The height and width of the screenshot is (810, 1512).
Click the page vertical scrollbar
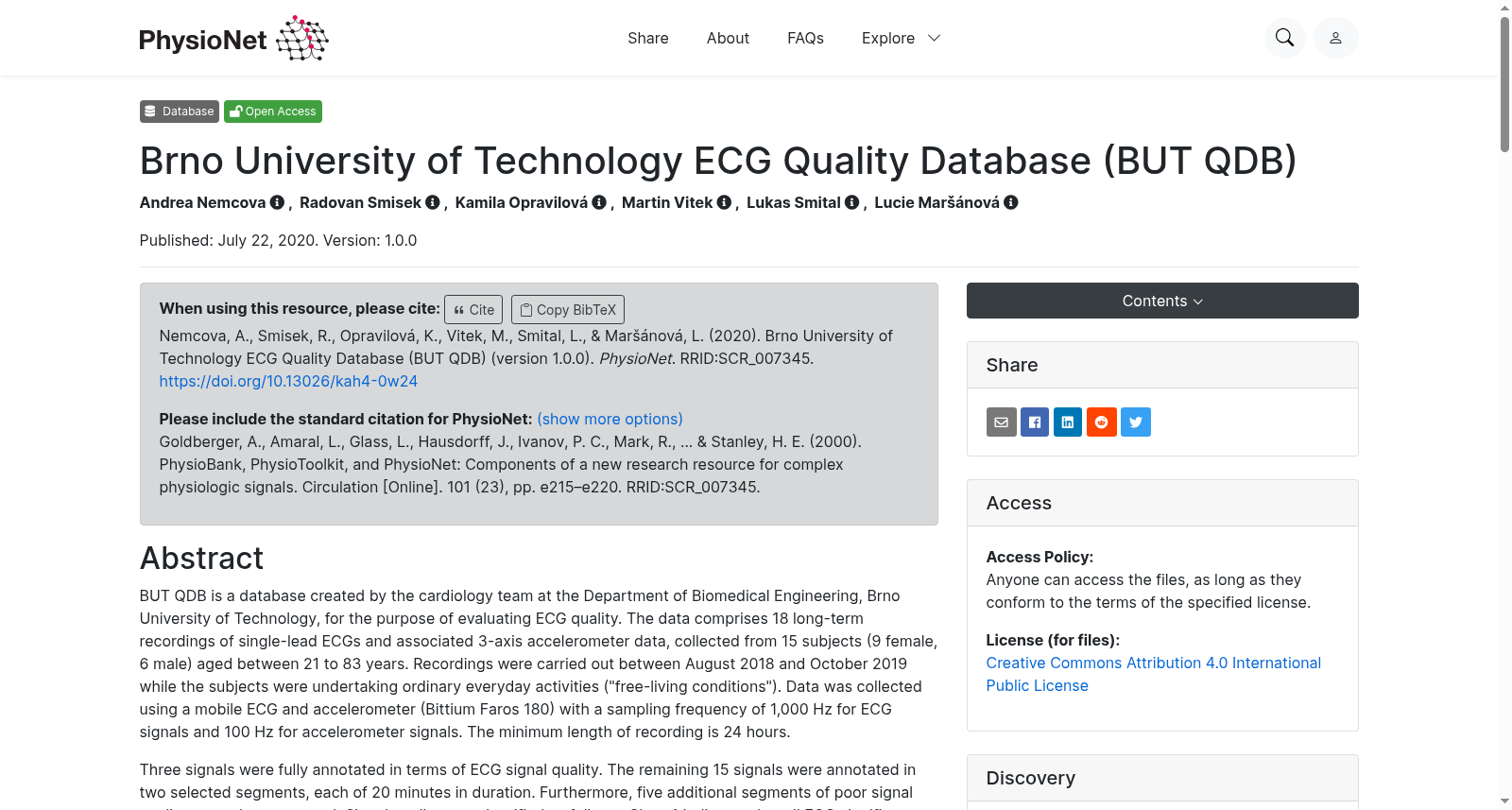(x=1504, y=85)
